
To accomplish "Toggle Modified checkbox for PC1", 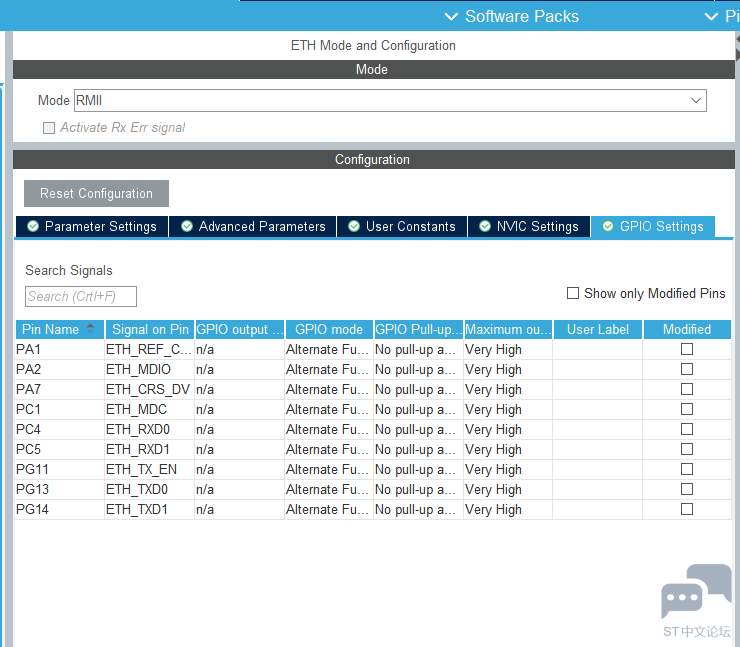I will pyautogui.click(x=687, y=409).
